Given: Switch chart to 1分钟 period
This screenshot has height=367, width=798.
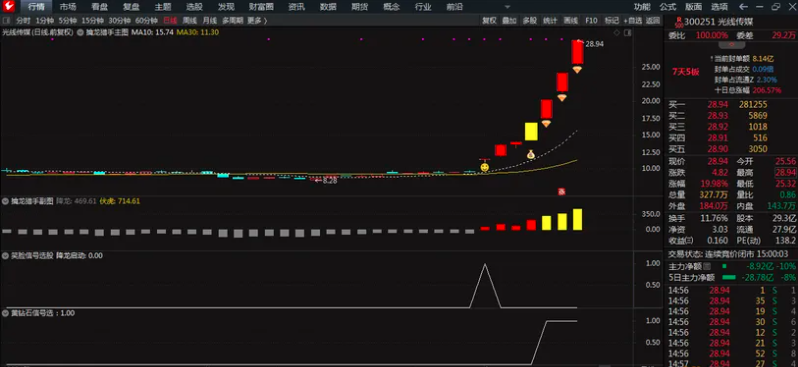Looking at the screenshot, I should pos(45,21).
